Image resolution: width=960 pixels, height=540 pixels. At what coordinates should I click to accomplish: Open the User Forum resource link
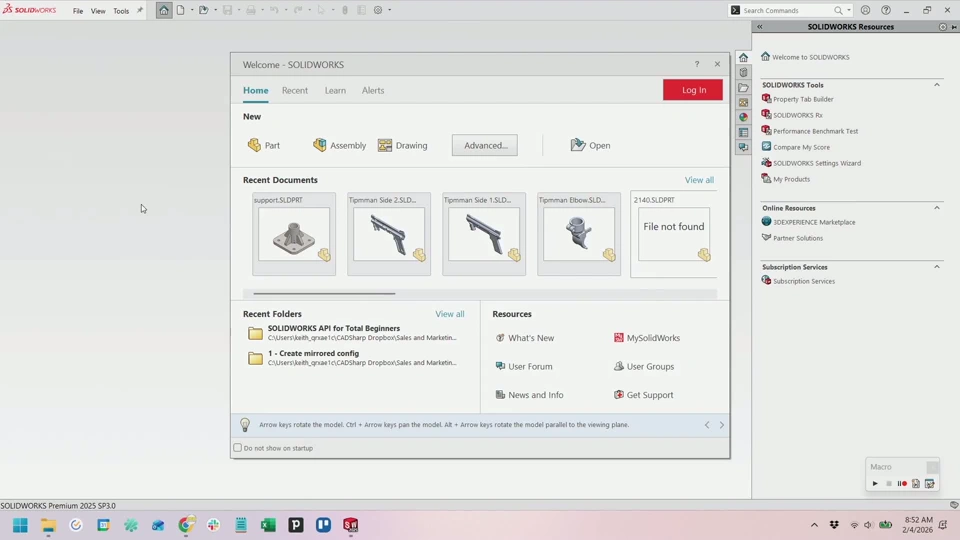523,366
